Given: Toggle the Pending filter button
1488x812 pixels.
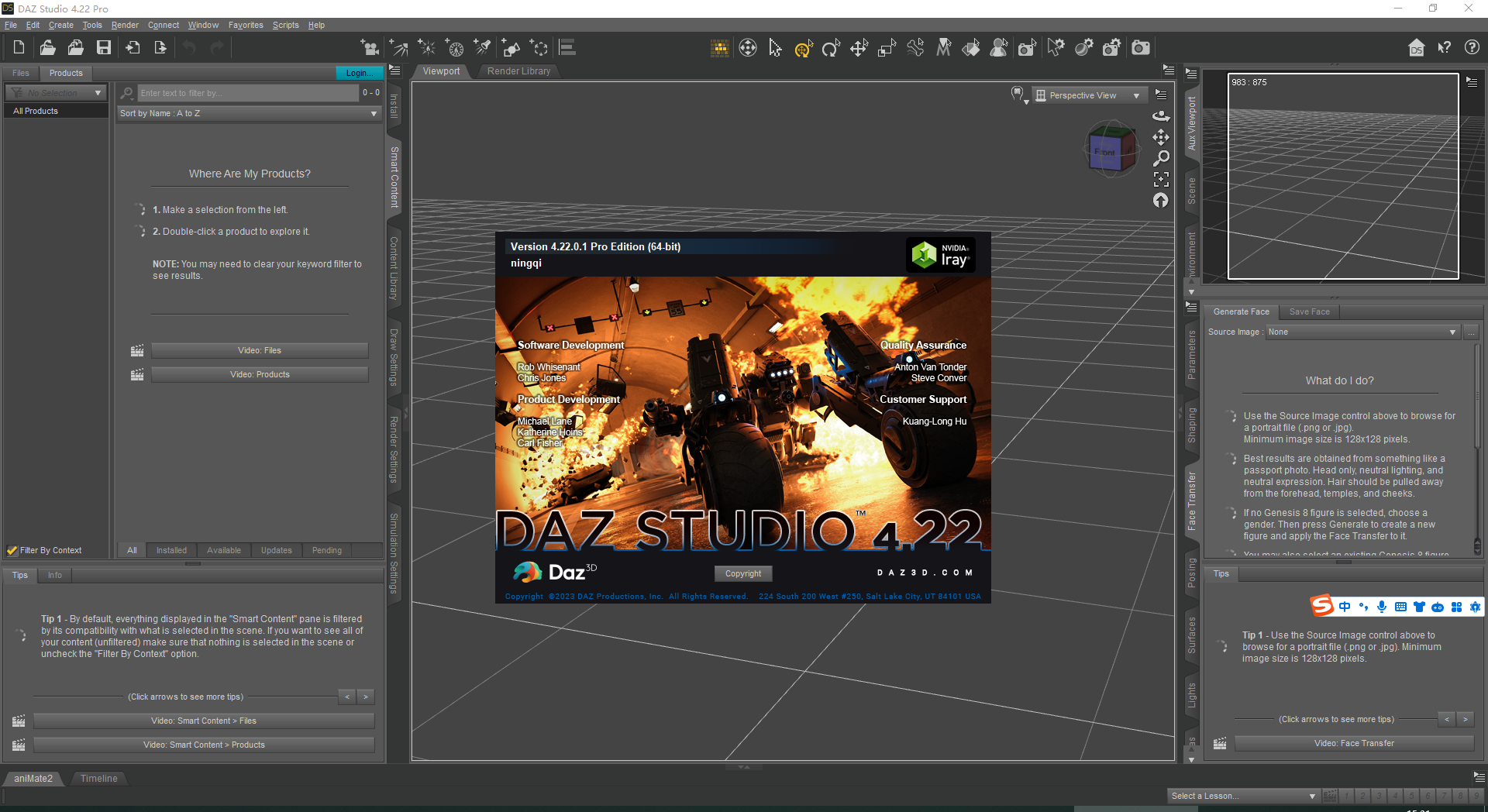Looking at the screenshot, I should [327, 550].
